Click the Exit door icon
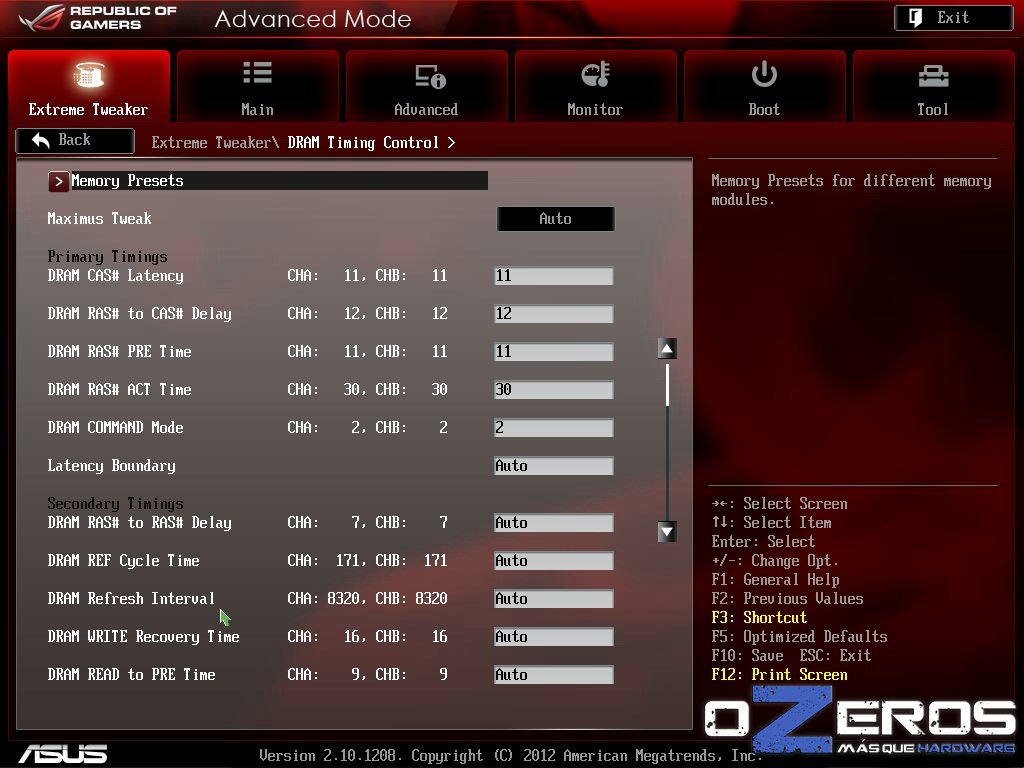Viewport: 1024px width, 768px height. click(916, 18)
